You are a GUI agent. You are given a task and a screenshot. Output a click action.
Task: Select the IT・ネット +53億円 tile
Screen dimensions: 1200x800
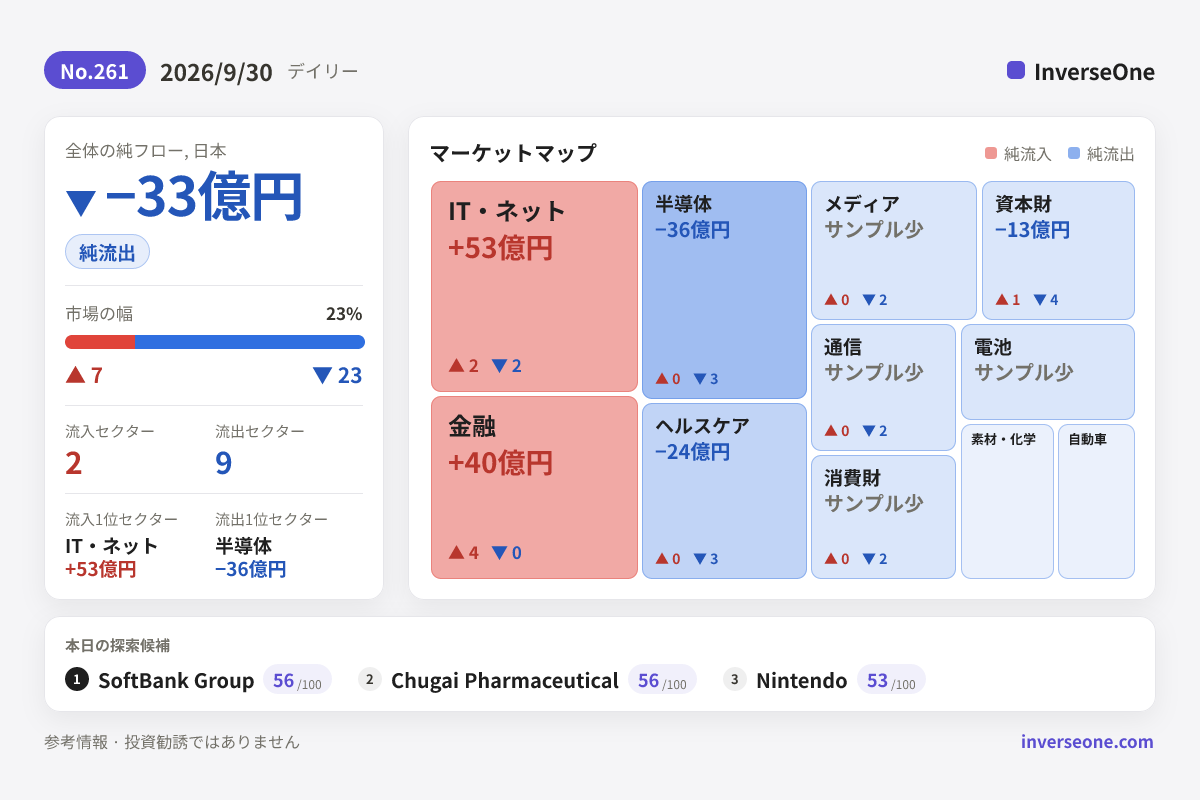click(x=534, y=286)
